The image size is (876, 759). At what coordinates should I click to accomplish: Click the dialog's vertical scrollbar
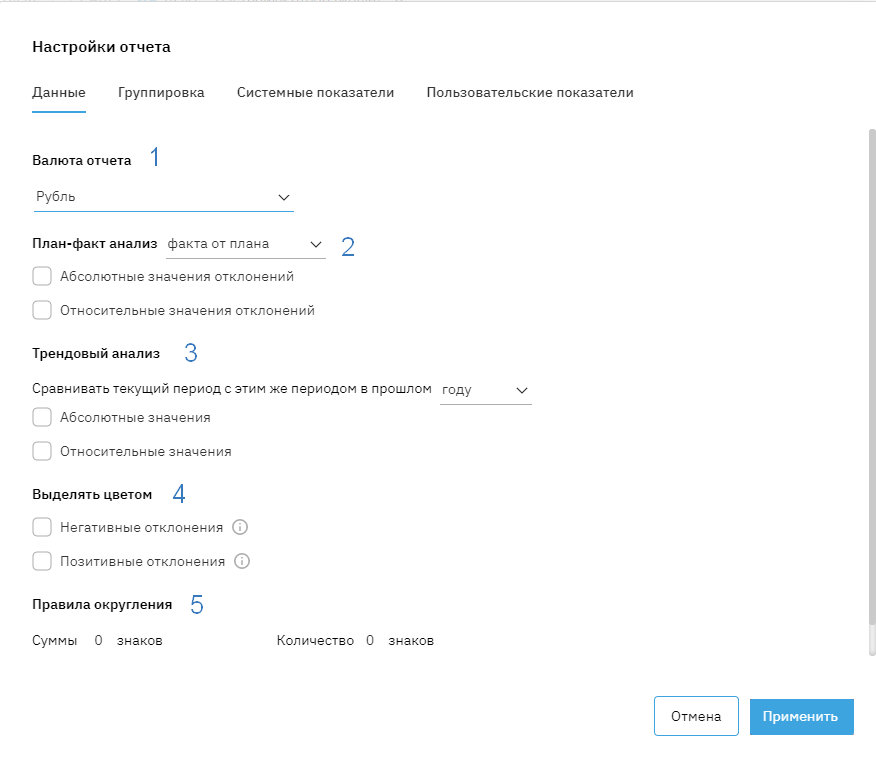coord(871,390)
